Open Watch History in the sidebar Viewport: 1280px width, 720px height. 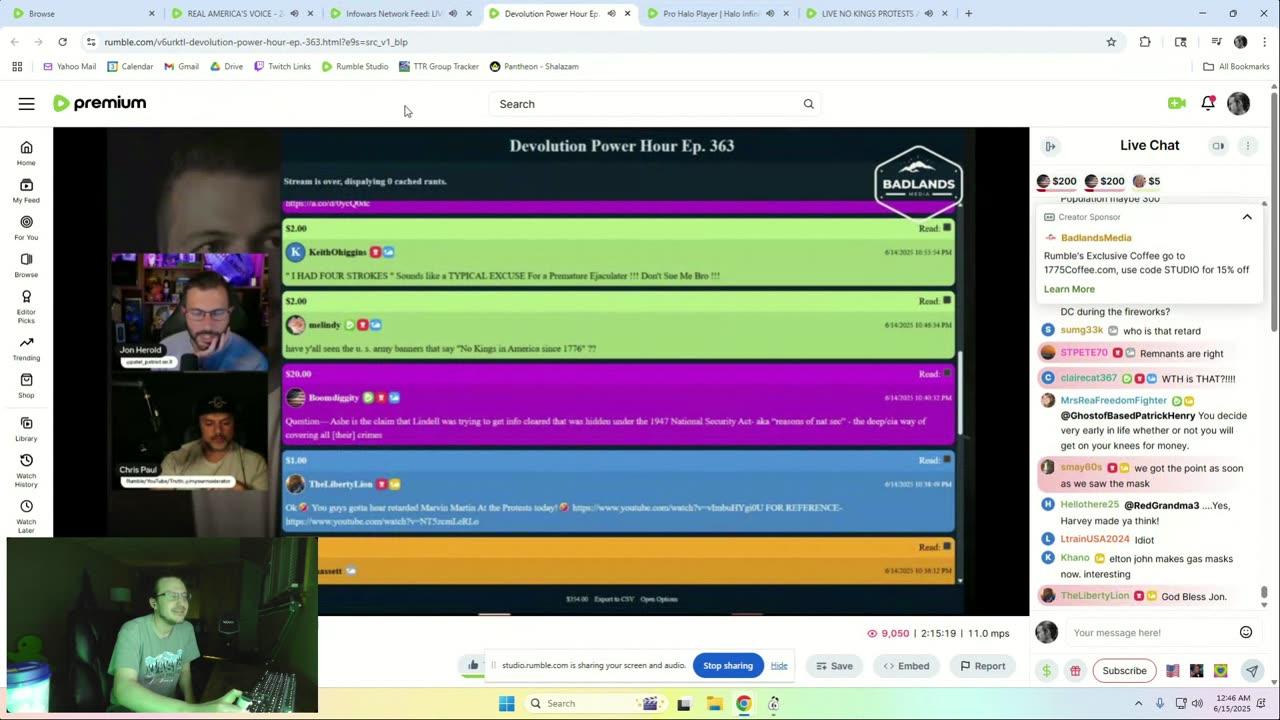(x=26, y=470)
